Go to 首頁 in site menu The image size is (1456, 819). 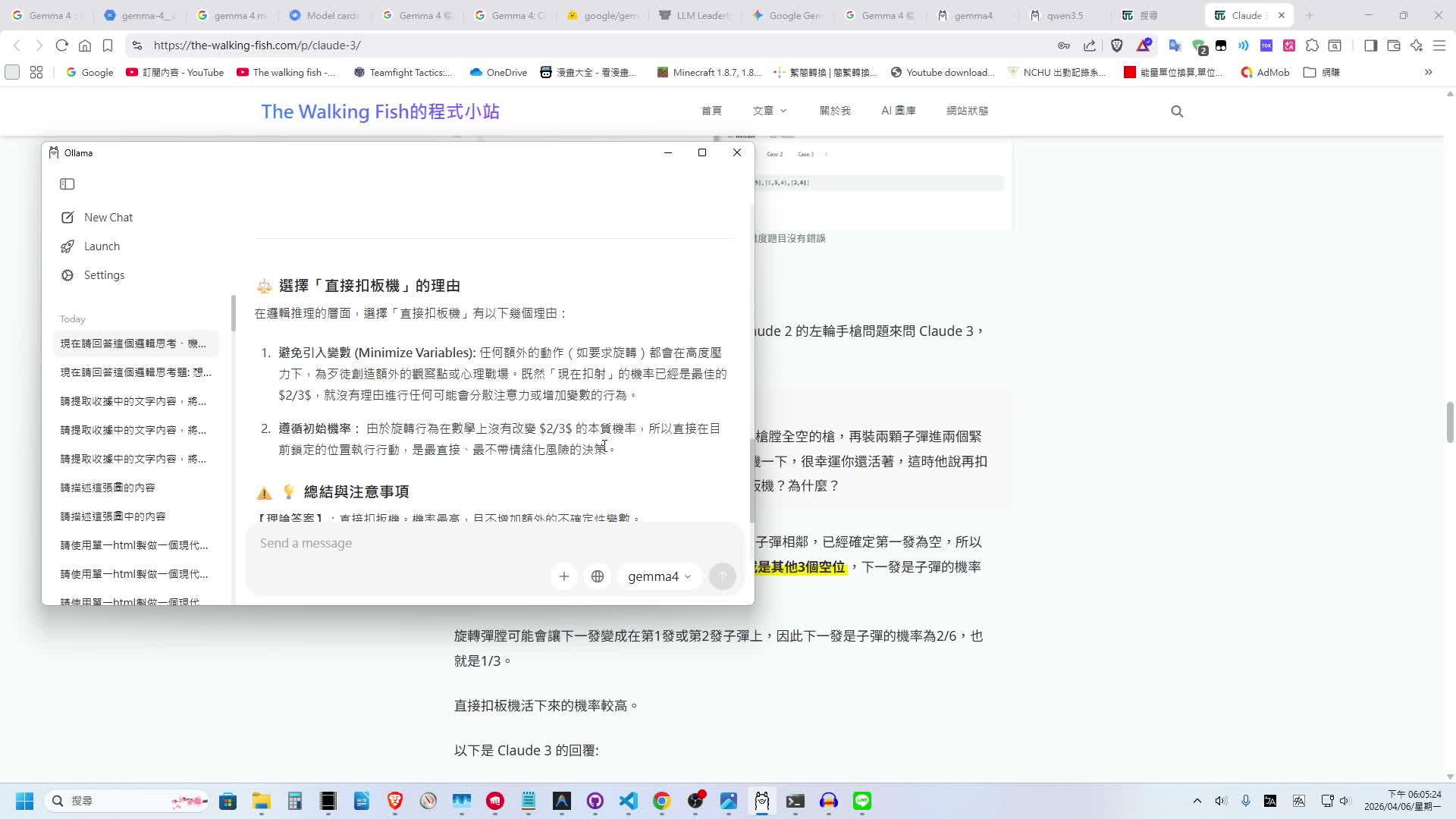coord(711,111)
